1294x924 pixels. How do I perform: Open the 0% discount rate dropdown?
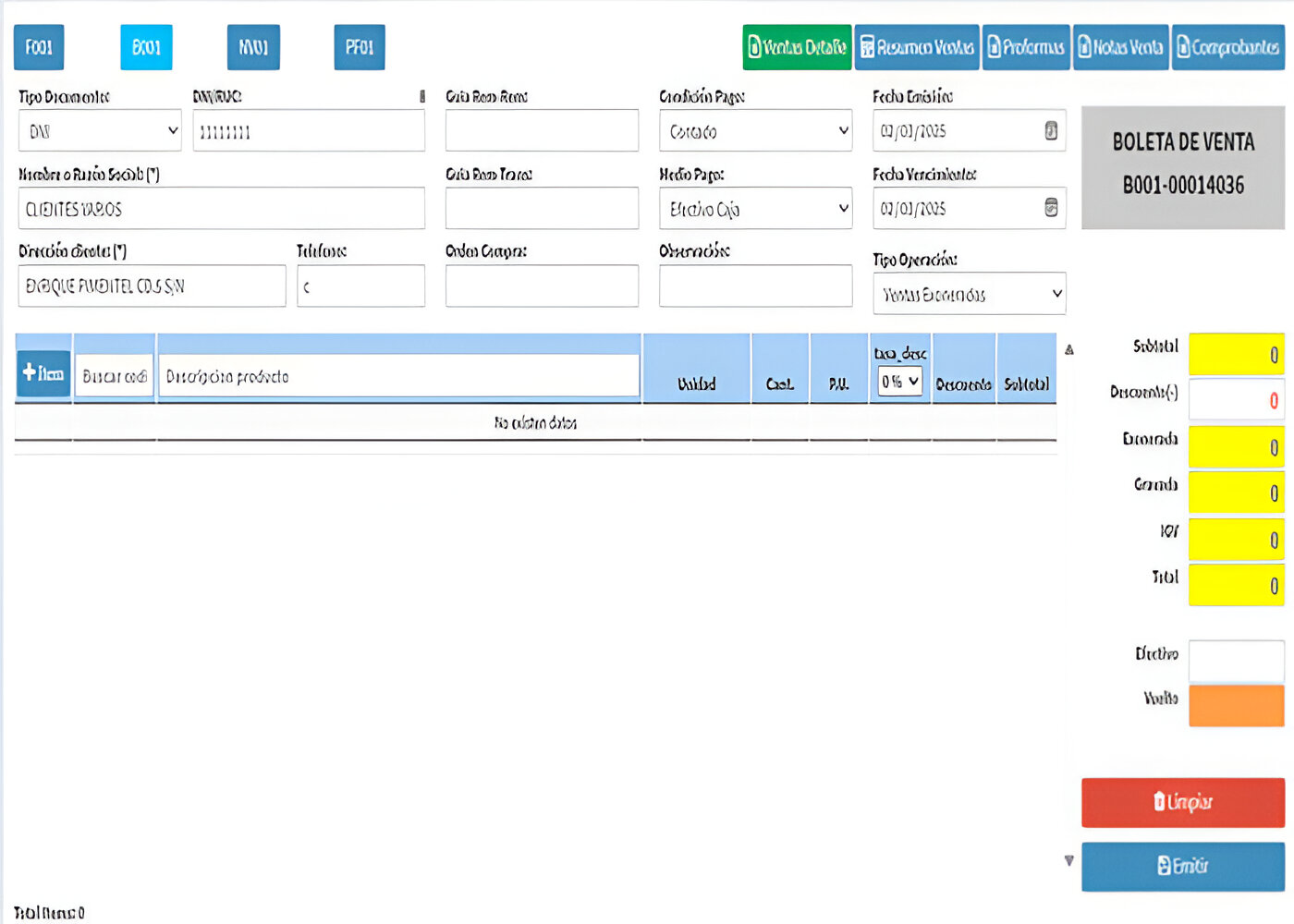tap(899, 381)
